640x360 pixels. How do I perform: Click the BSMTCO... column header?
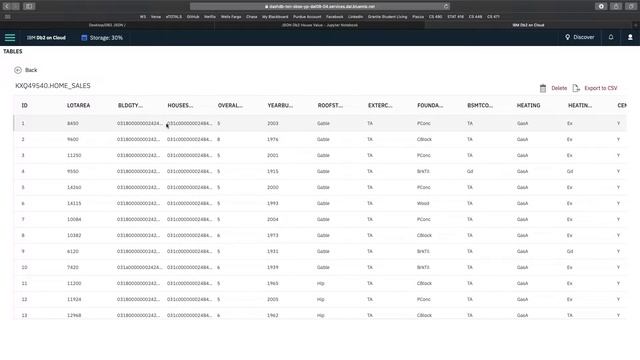480,105
